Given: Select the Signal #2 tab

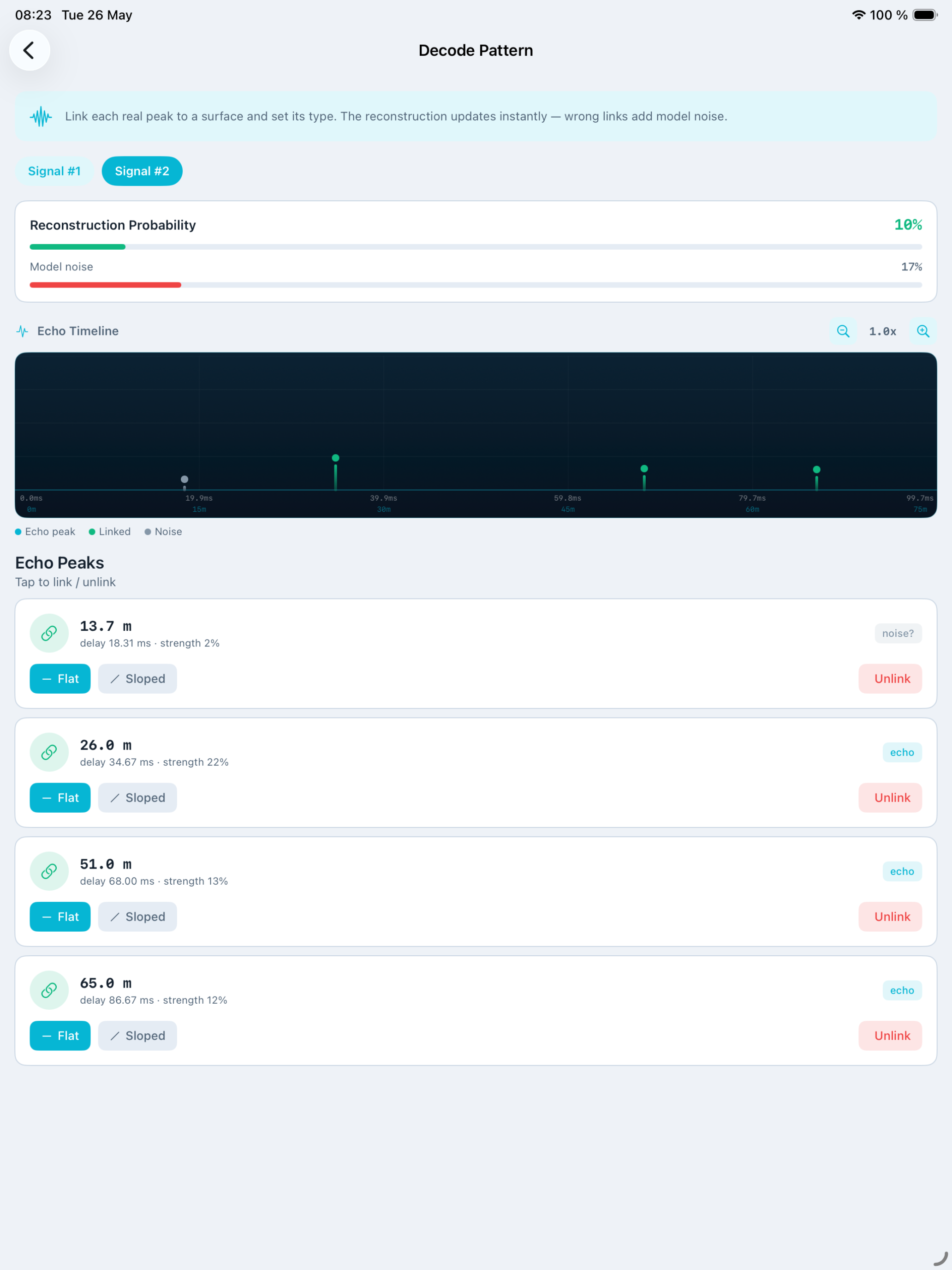Looking at the screenshot, I should (143, 171).
